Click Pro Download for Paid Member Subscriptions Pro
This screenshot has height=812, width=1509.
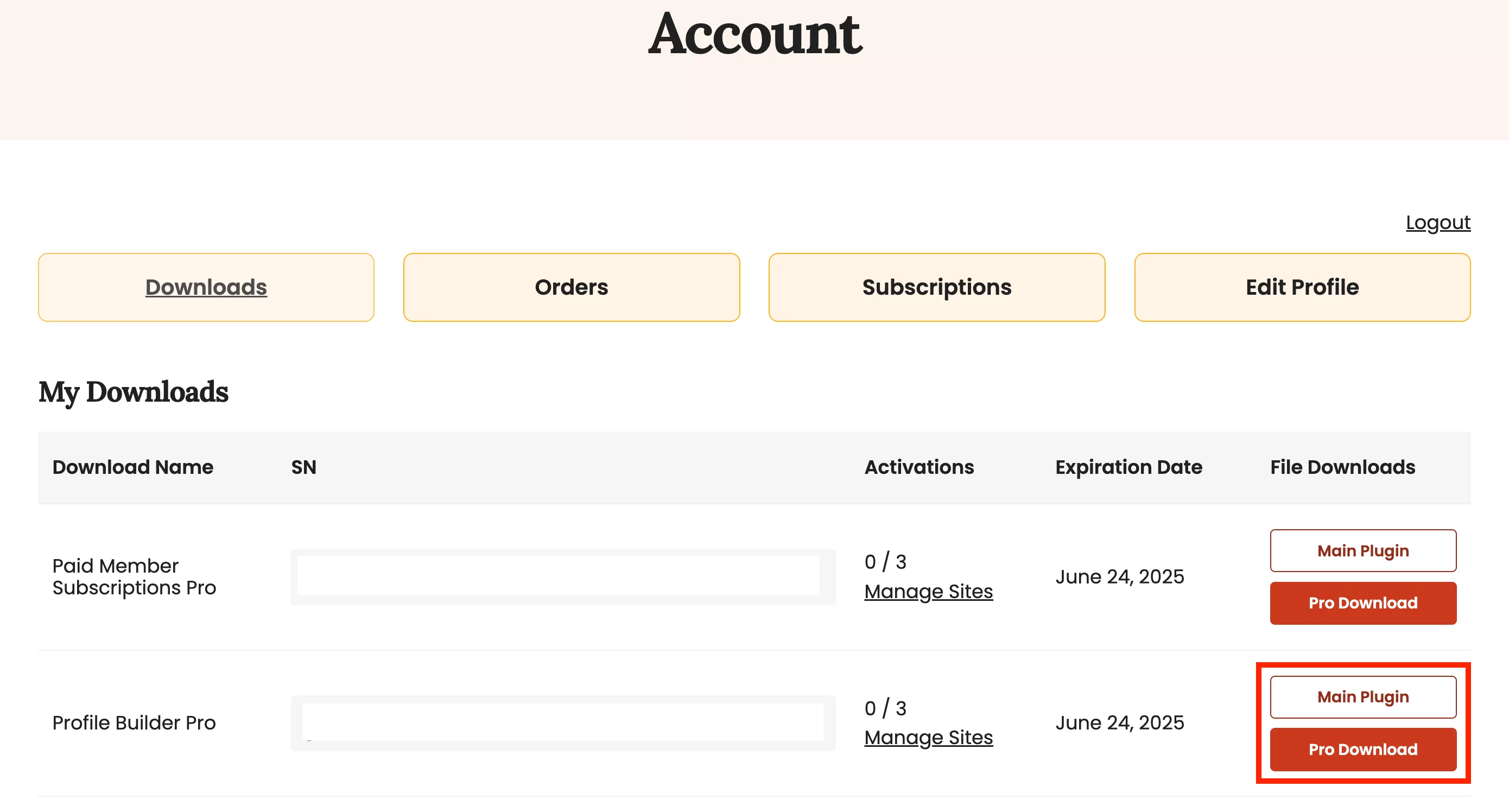coord(1363,602)
